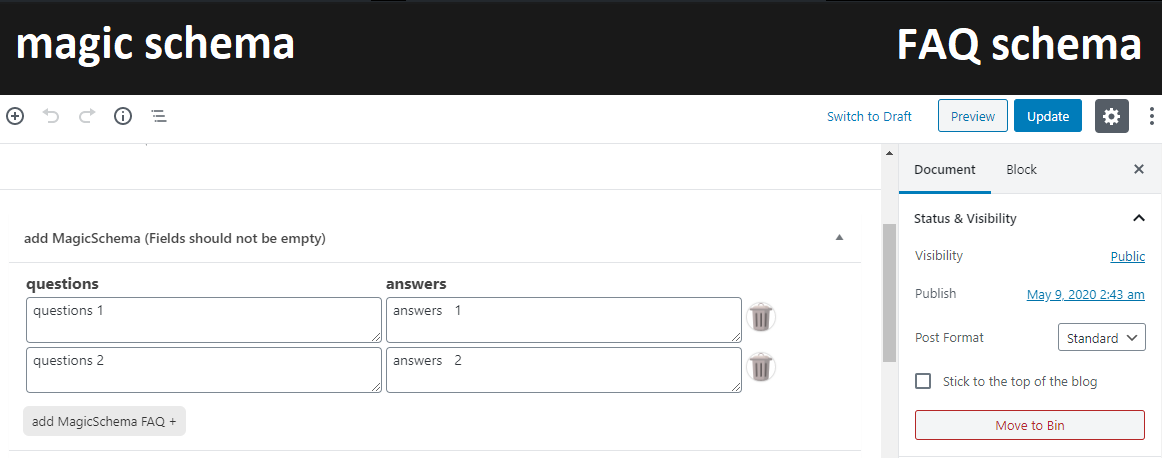The width and height of the screenshot is (1162, 458).
Task: Click the redo arrow icon
Action: point(87,116)
